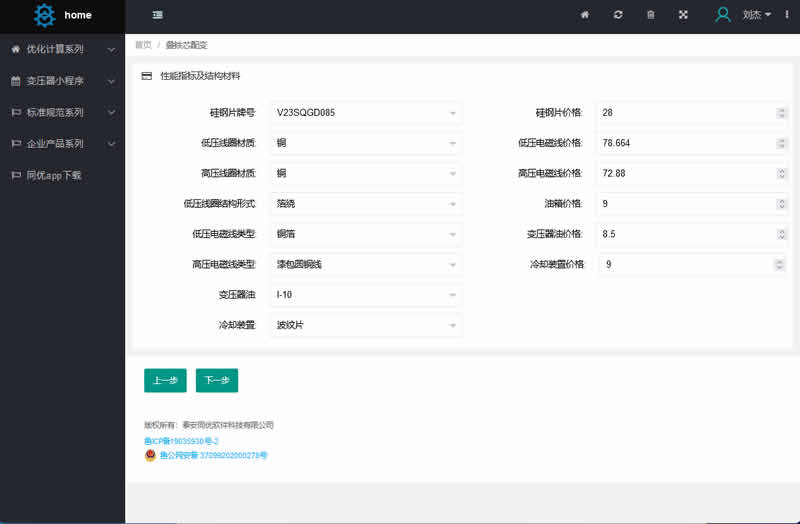Click the trash icon in top bar

[651, 15]
